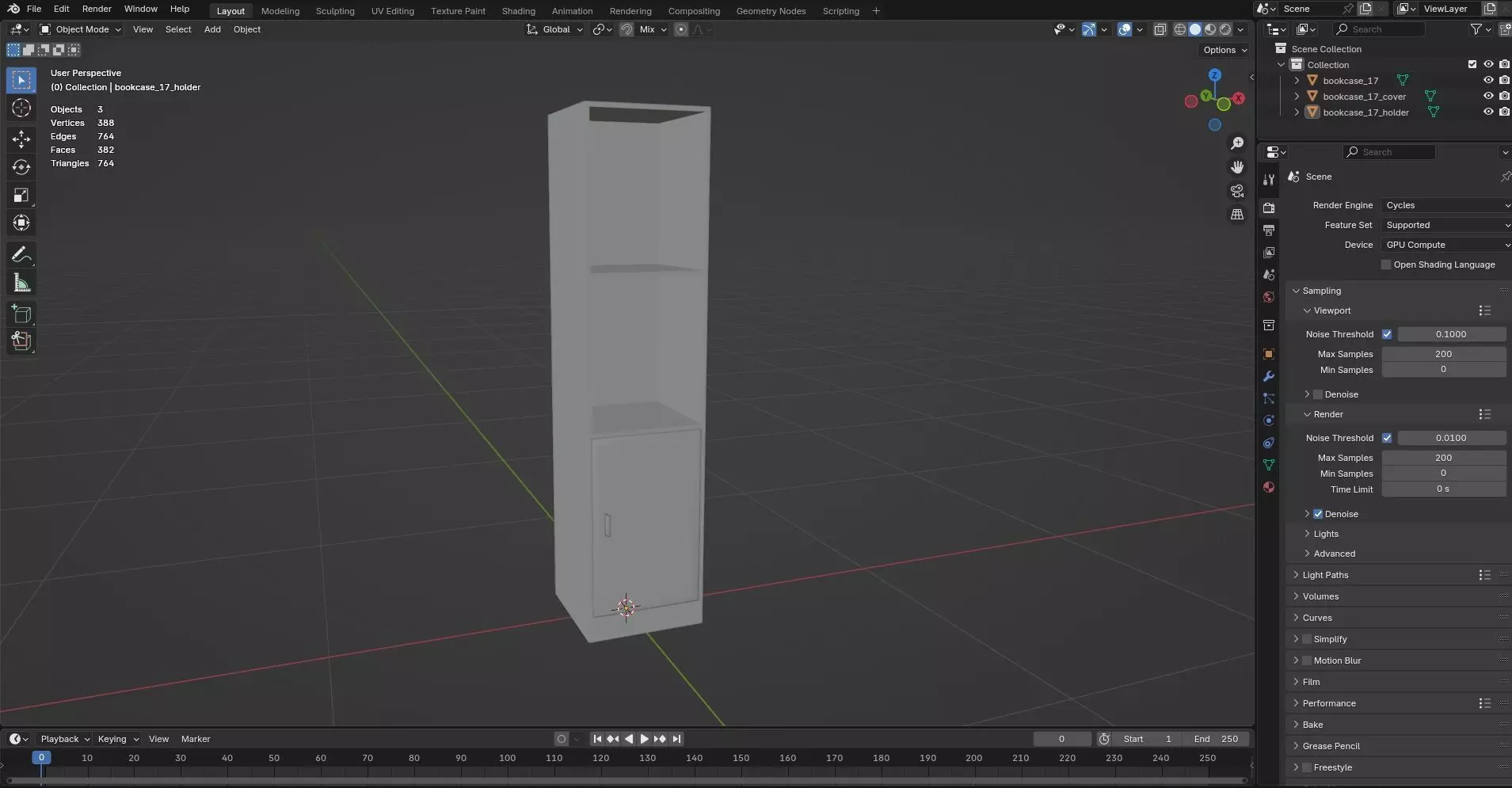Screen dimensions: 1512x788
Task: Open Physics properties icon
Action: [1269, 421]
